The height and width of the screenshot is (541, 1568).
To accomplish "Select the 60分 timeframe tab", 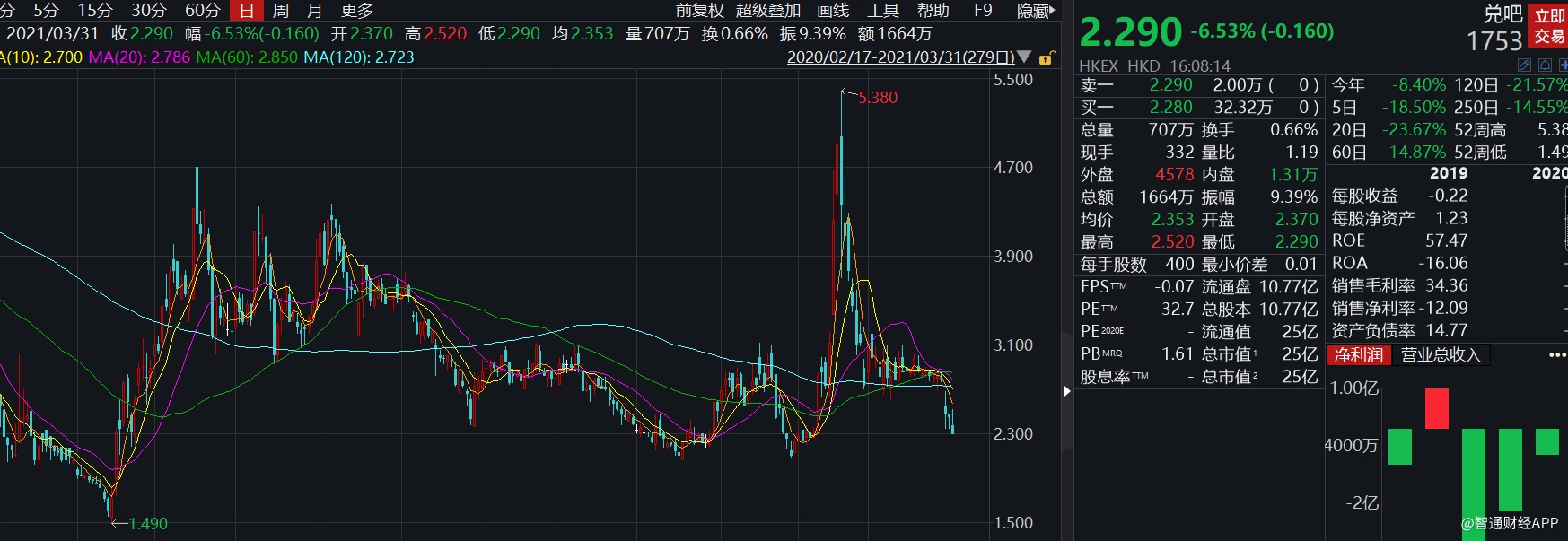I will point(202,11).
